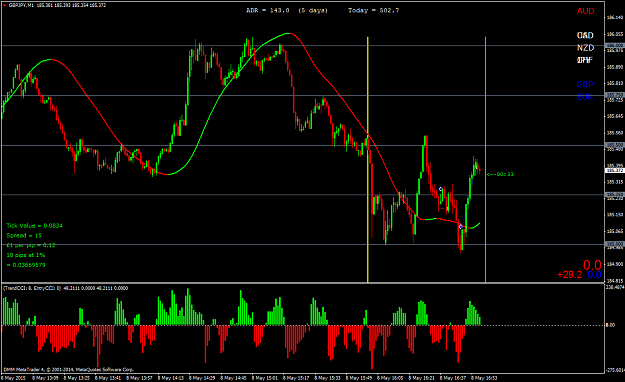Image resolution: width=625 pixels, height=382 pixels.
Task: Click the 8 May 15:49 time label
Action: tap(359, 378)
